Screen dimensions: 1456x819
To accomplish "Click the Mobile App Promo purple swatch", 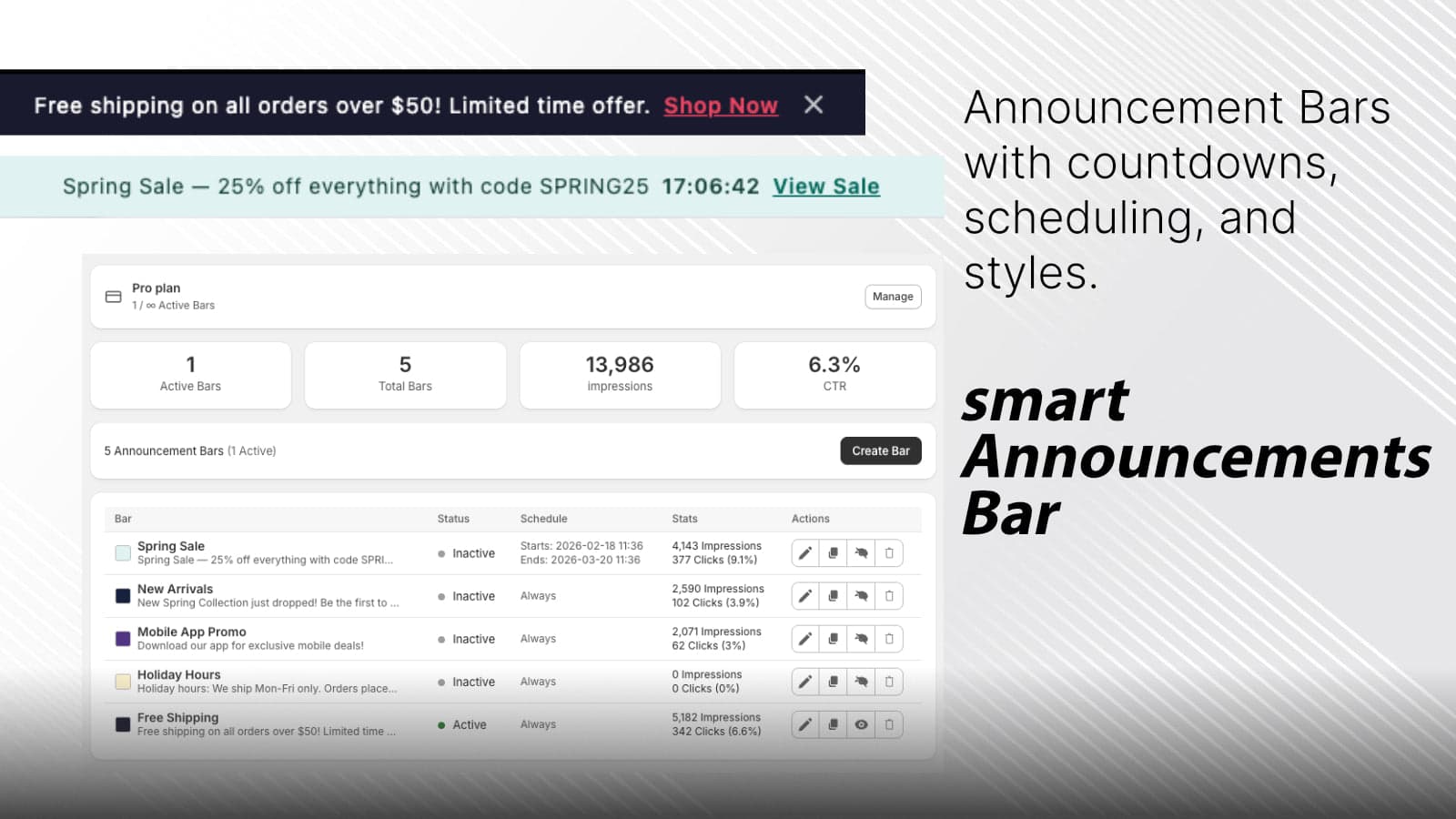I will [x=123, y=639].
